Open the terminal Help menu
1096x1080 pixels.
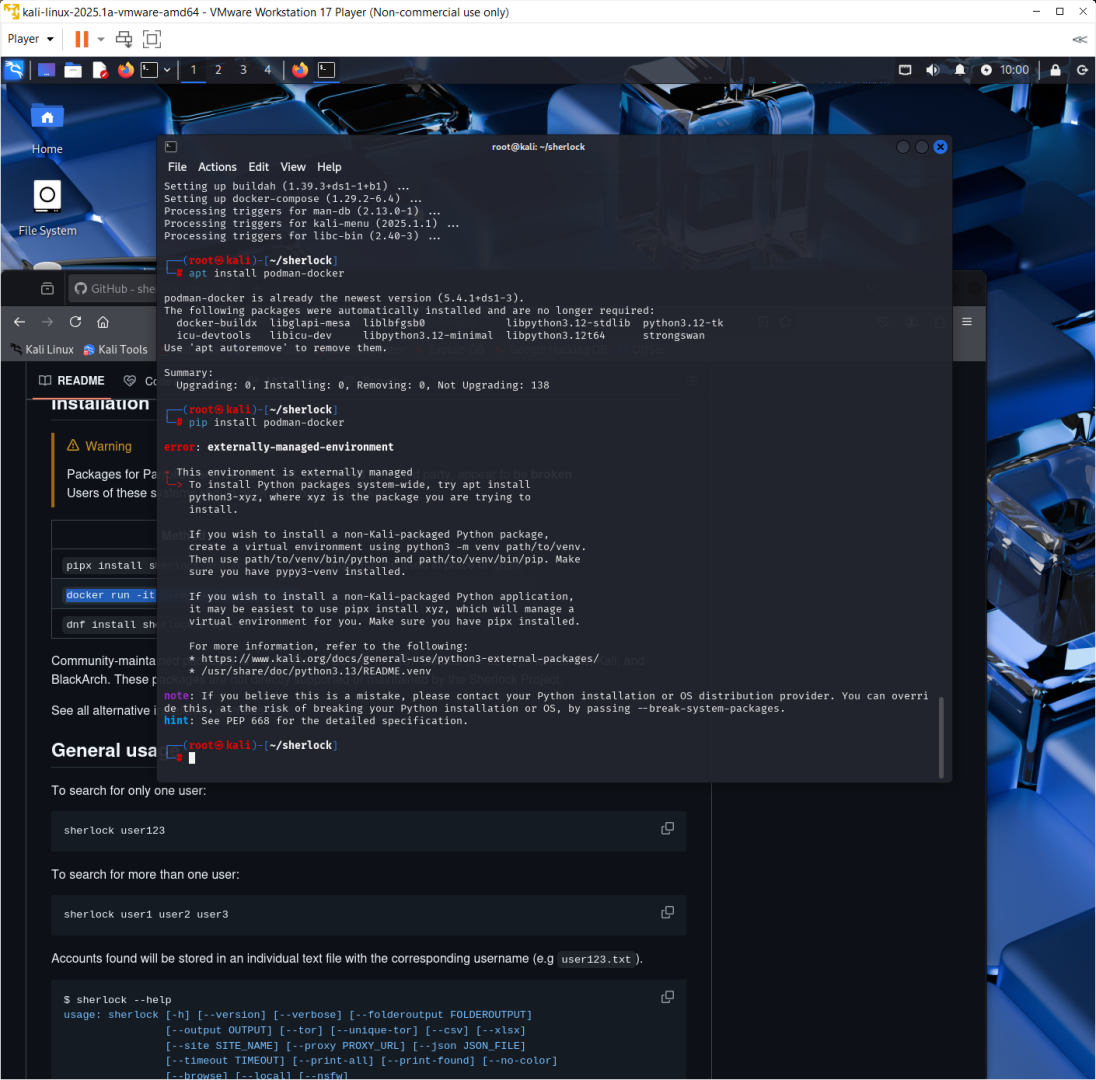[x=329, y=167]
